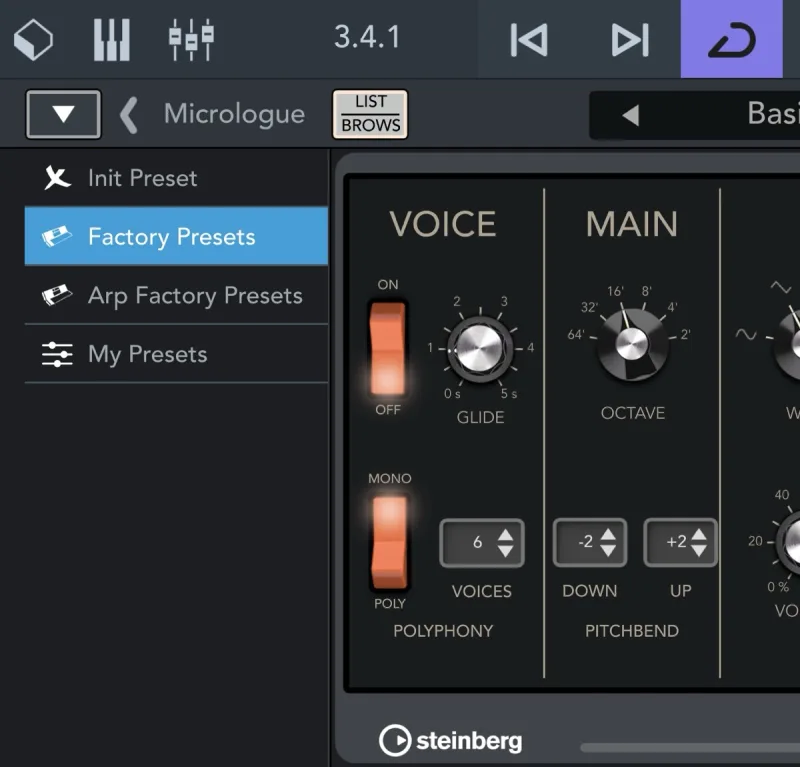This screenshot has height=767, width=800.
Task: Toggle the purple cycle loop button
Action: coord(732,39)
